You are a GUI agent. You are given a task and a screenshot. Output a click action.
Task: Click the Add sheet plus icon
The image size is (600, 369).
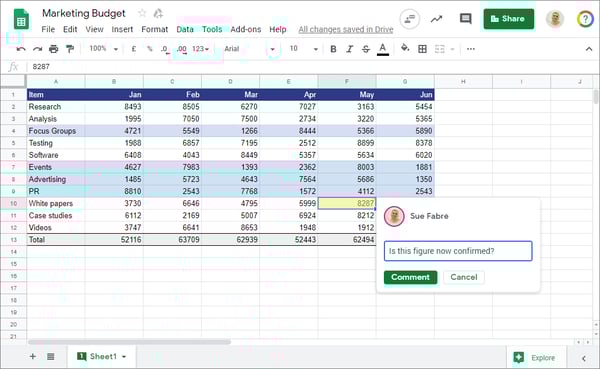click(x=33, y=357)
